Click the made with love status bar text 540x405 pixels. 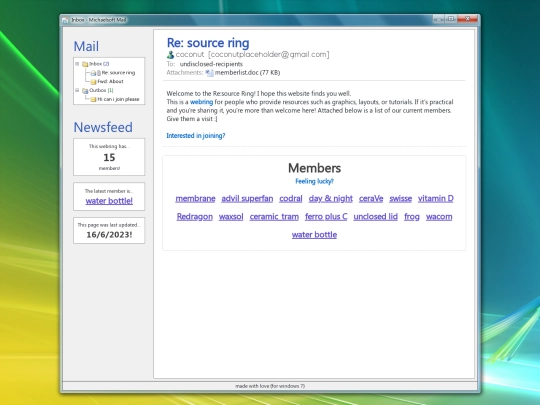[x=270, y=386]
